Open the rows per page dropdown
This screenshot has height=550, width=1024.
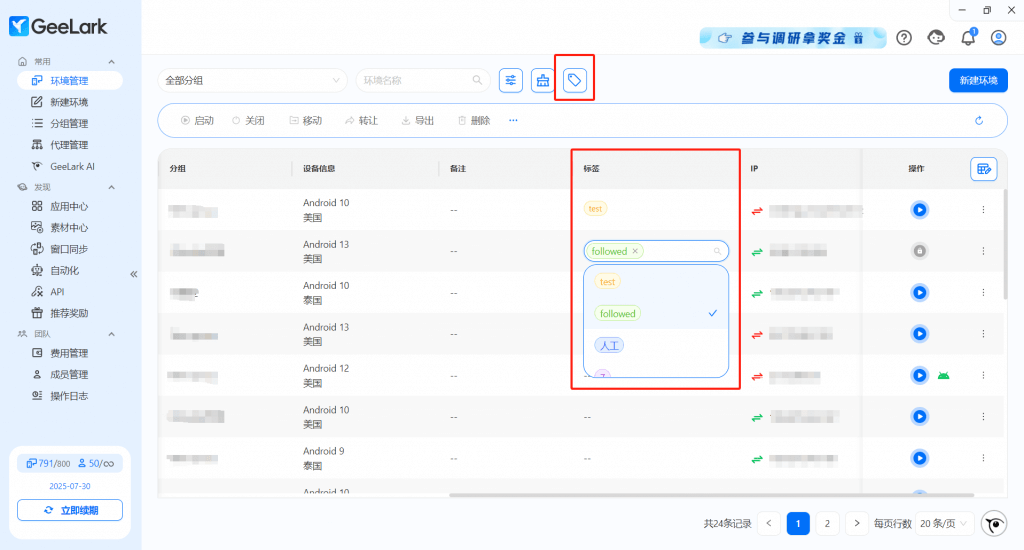click(x=945, y=523)
